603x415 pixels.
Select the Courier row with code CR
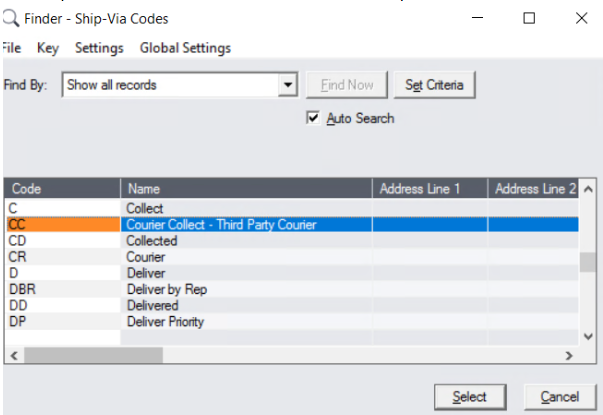click(150, 257)
